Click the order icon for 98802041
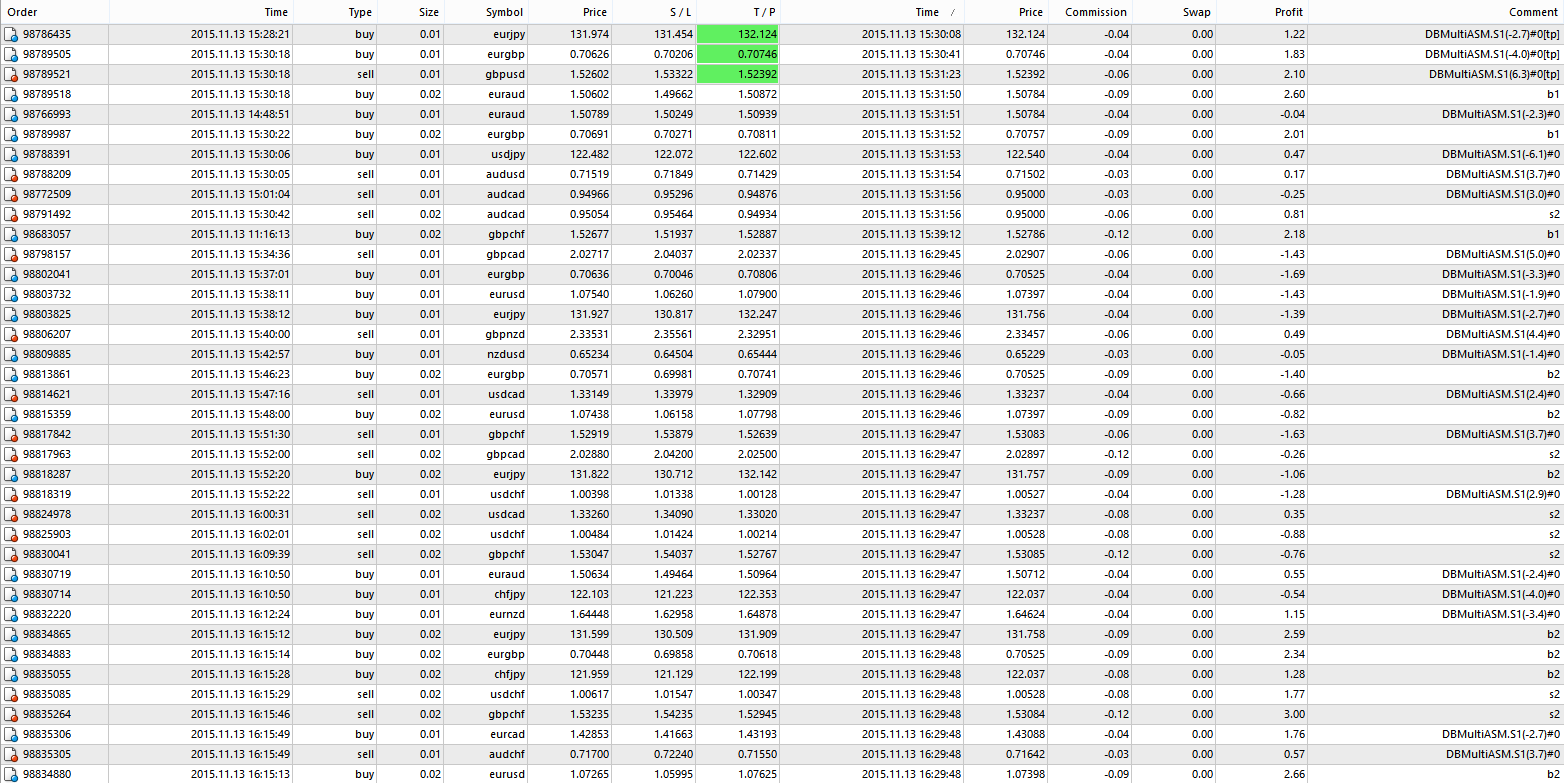The width and height of the screenshot is (1564, 783). pyautogui.click(x=11, y=274)
